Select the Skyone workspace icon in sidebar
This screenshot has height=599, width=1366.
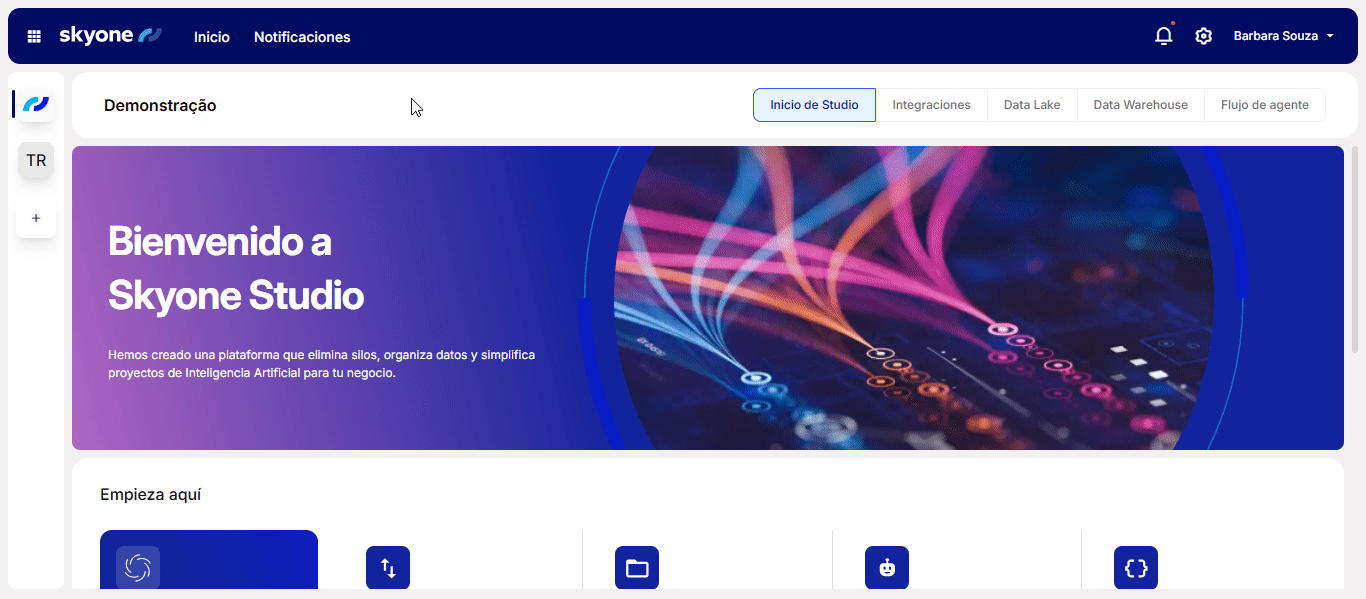[x=36, y=103]
